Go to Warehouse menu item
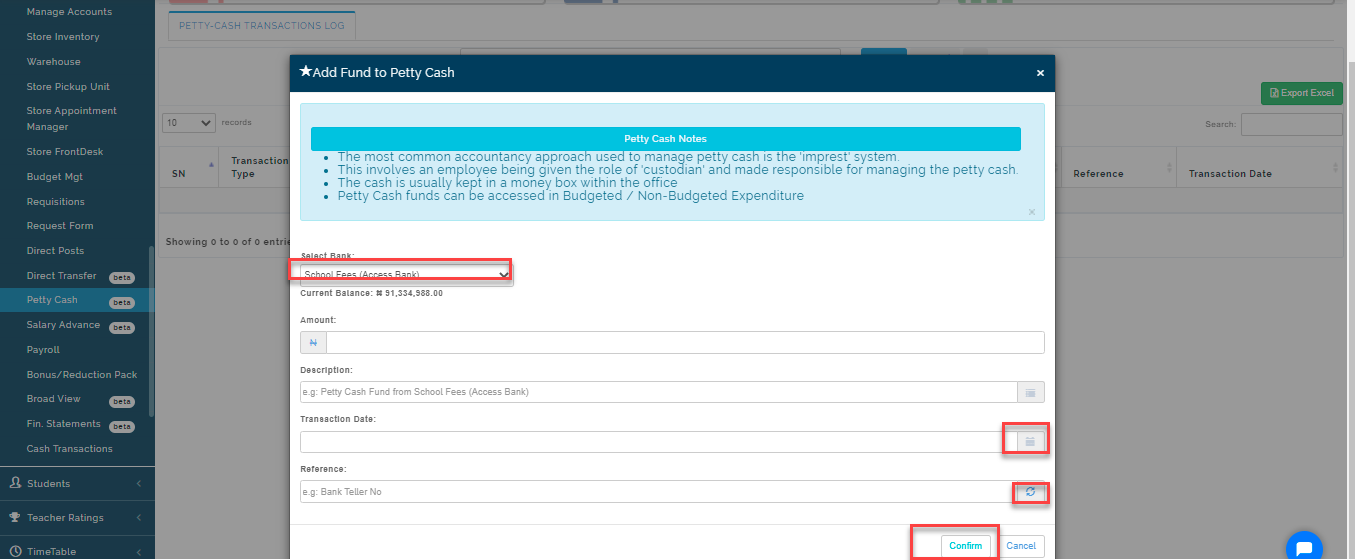This screenshot has width=1355, height=560. tap(53, 62)
